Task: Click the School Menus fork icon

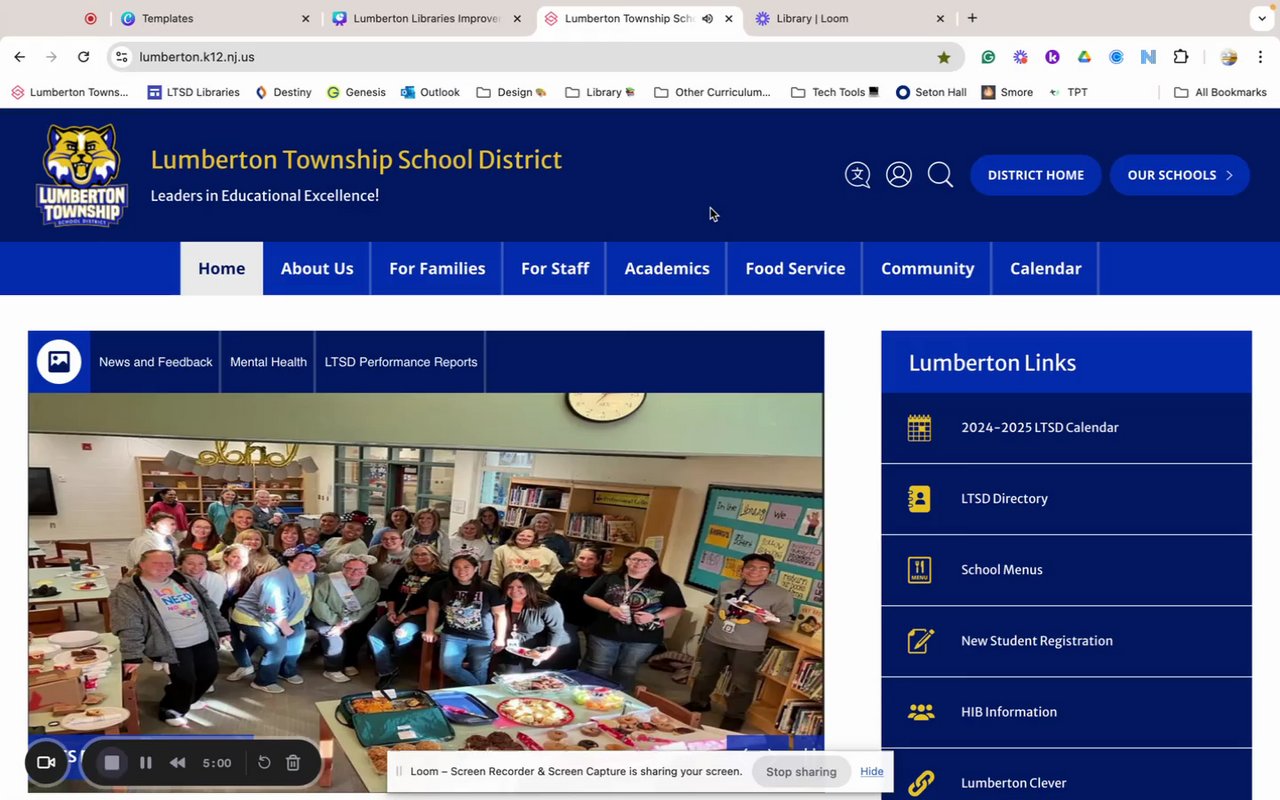Action: [x=919, y=570]
